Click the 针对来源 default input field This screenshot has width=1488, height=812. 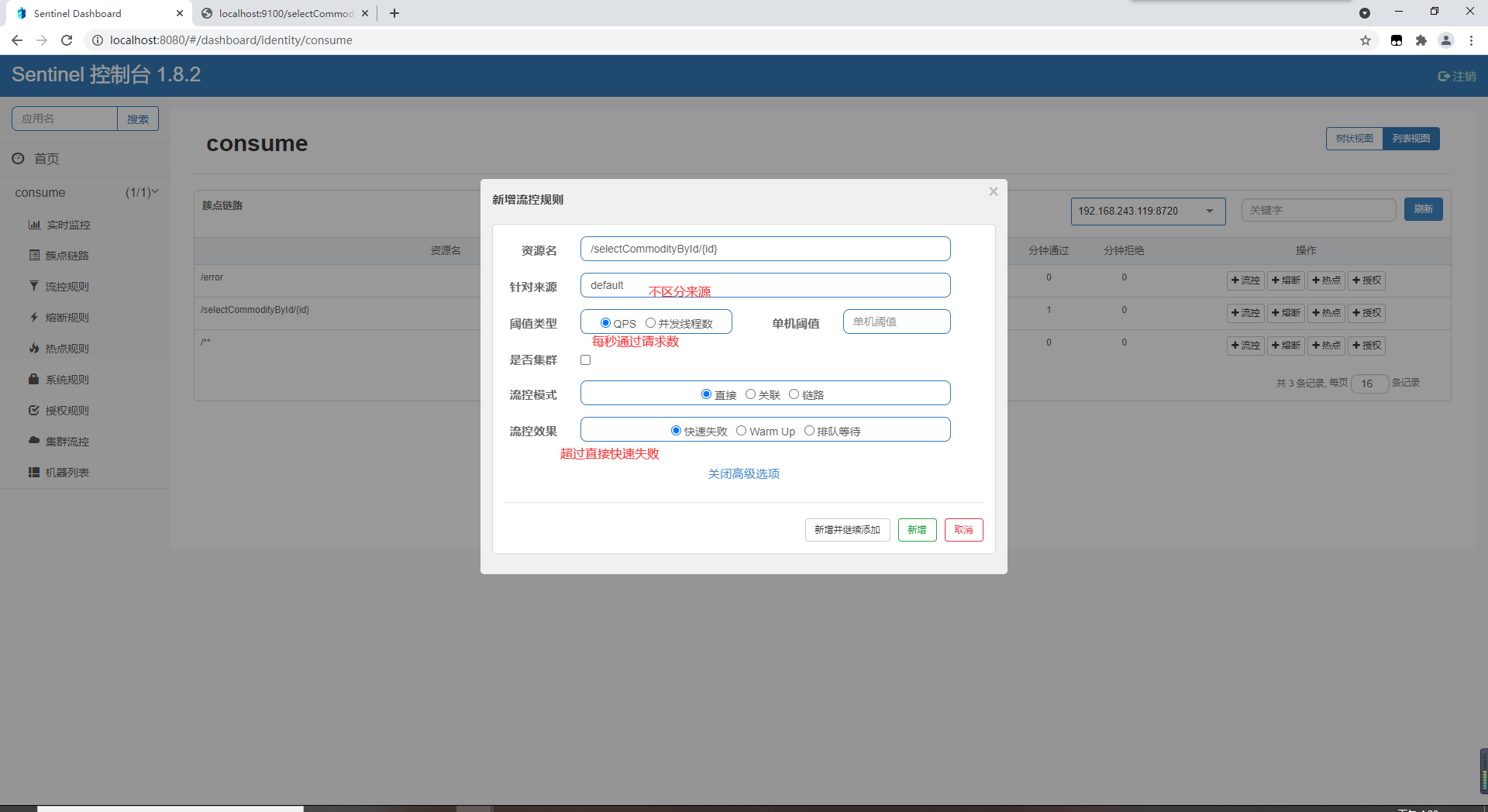coord(765,285)
